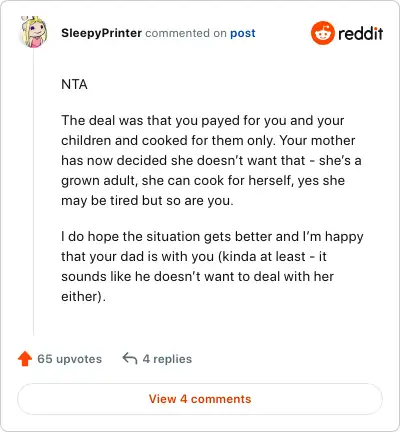Click the "NTA" verdict text

74,84
